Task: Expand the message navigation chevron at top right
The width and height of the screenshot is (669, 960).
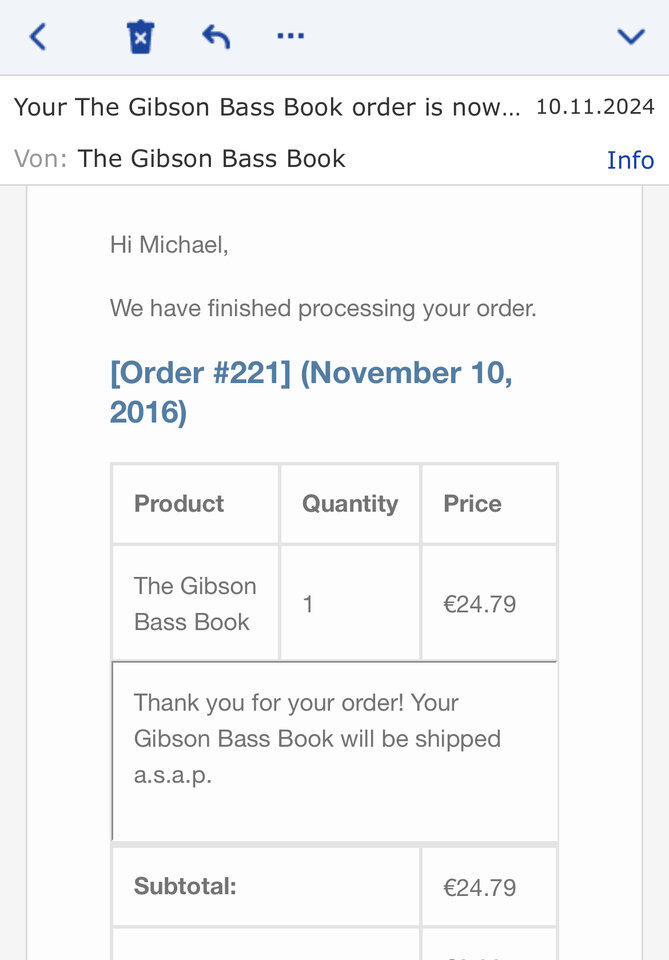Action: 631,37
